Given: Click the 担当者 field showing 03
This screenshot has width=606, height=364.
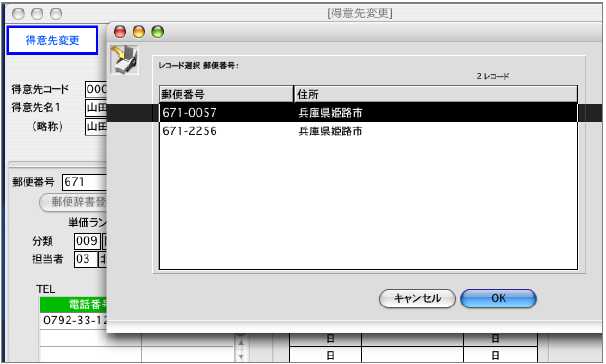Looking at the screenshot, I should (x=85, y=259).
